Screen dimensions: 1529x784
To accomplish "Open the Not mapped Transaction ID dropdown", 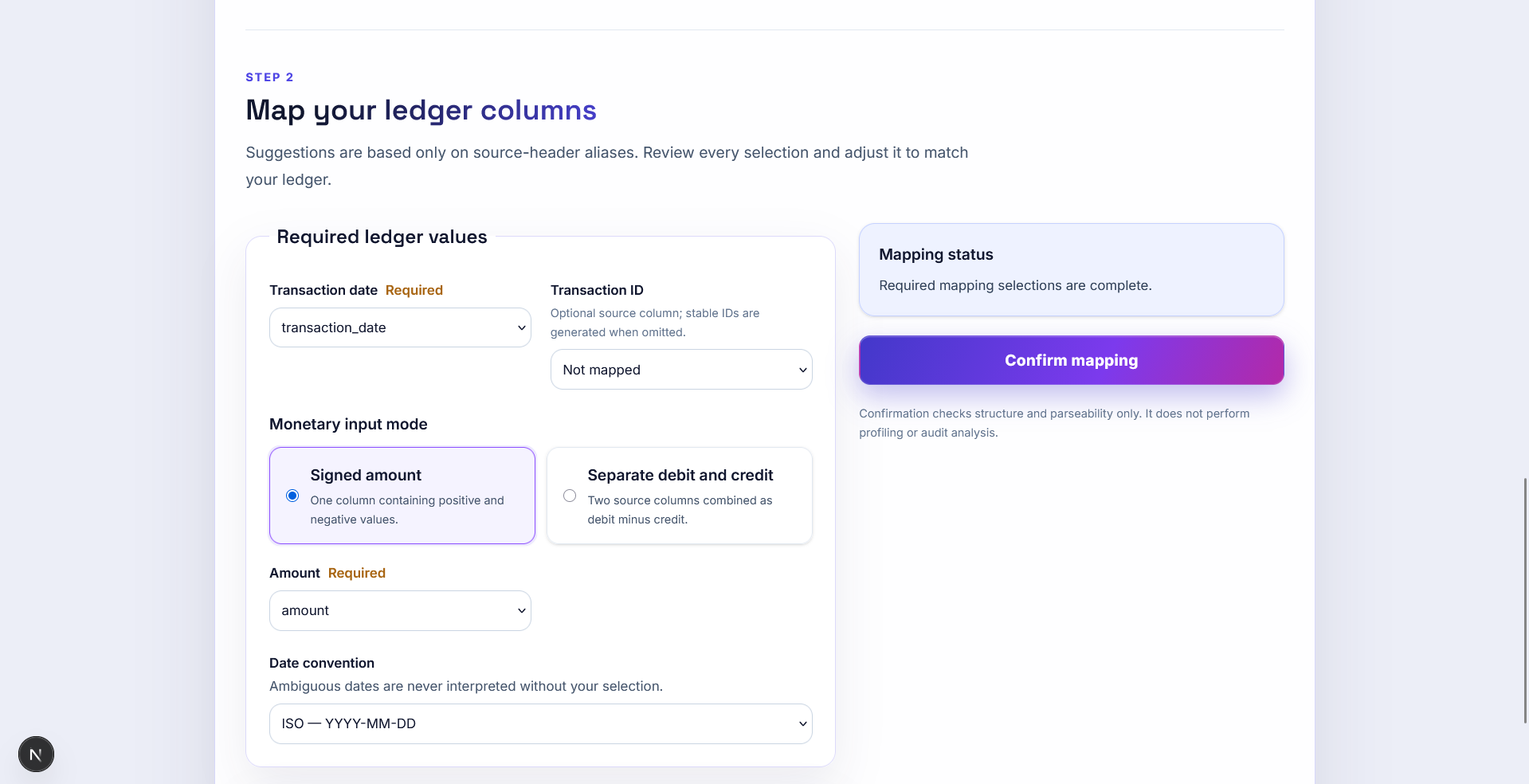I will click(x=681, y=370).
